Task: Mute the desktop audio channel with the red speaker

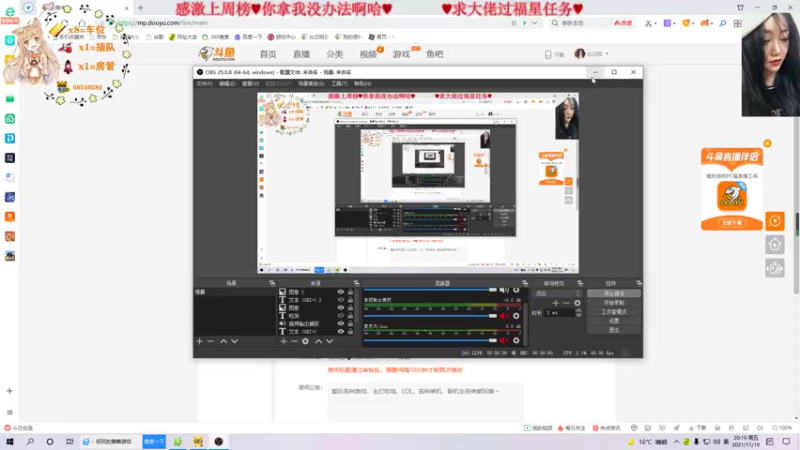Action: 504,316
